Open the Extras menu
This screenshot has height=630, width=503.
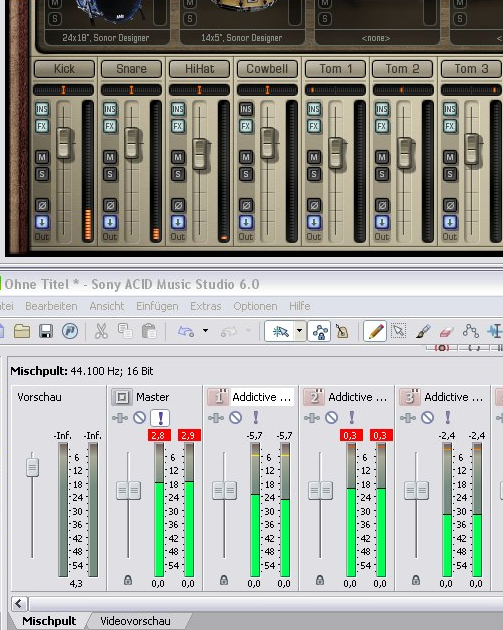point(206,306)
